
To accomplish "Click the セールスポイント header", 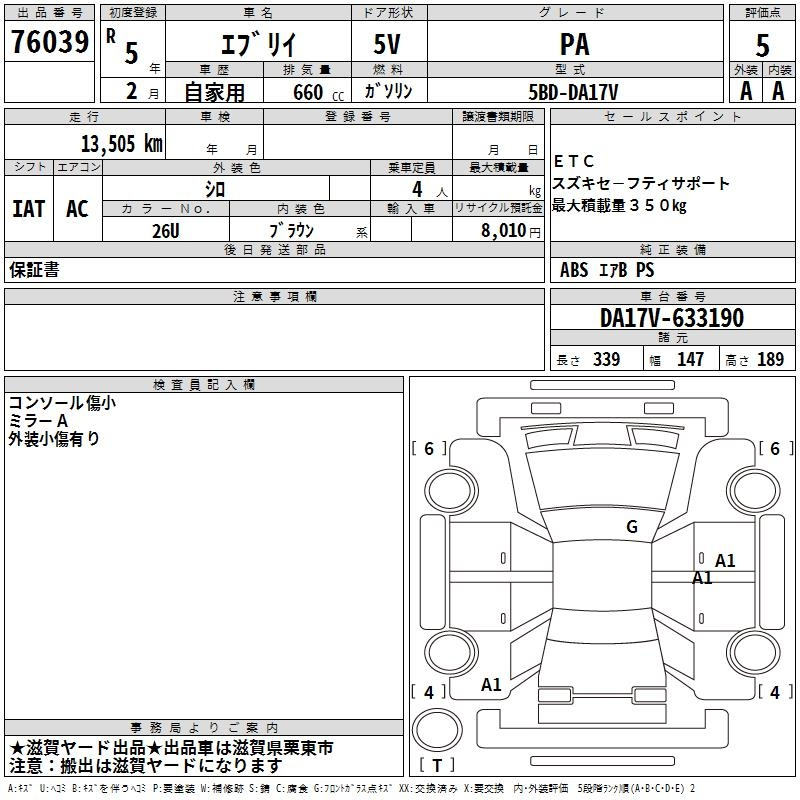I will click(672, 116).
